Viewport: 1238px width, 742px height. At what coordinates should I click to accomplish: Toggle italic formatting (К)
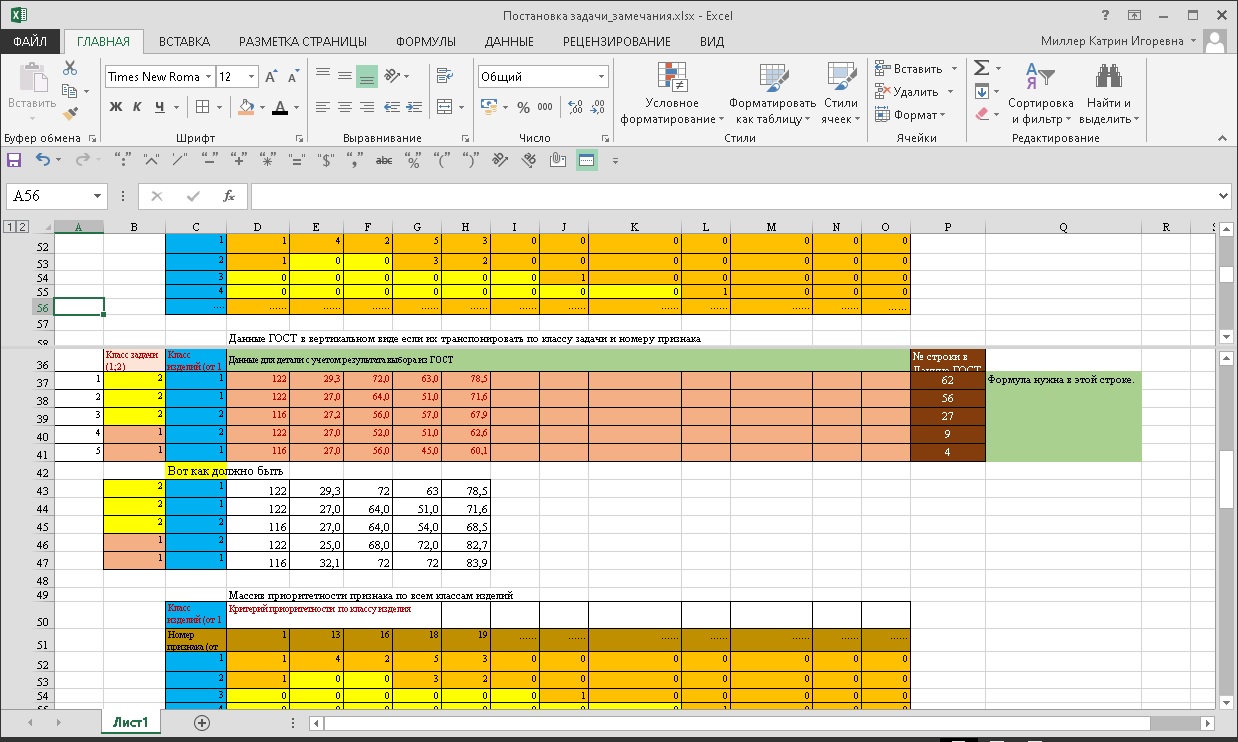(x=137, y=107)
